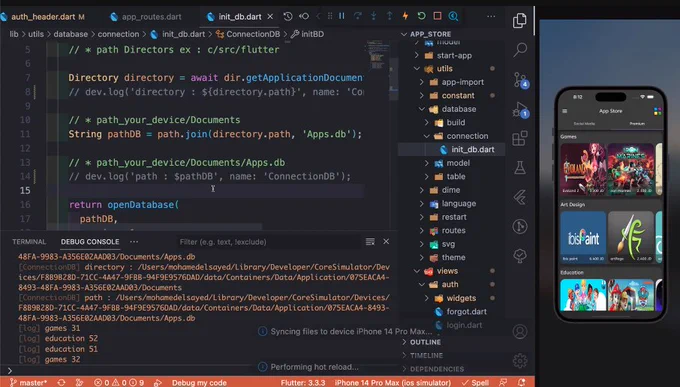Open the init_db.dart file in explorer
680x387 pixels.
click(472, 149)
